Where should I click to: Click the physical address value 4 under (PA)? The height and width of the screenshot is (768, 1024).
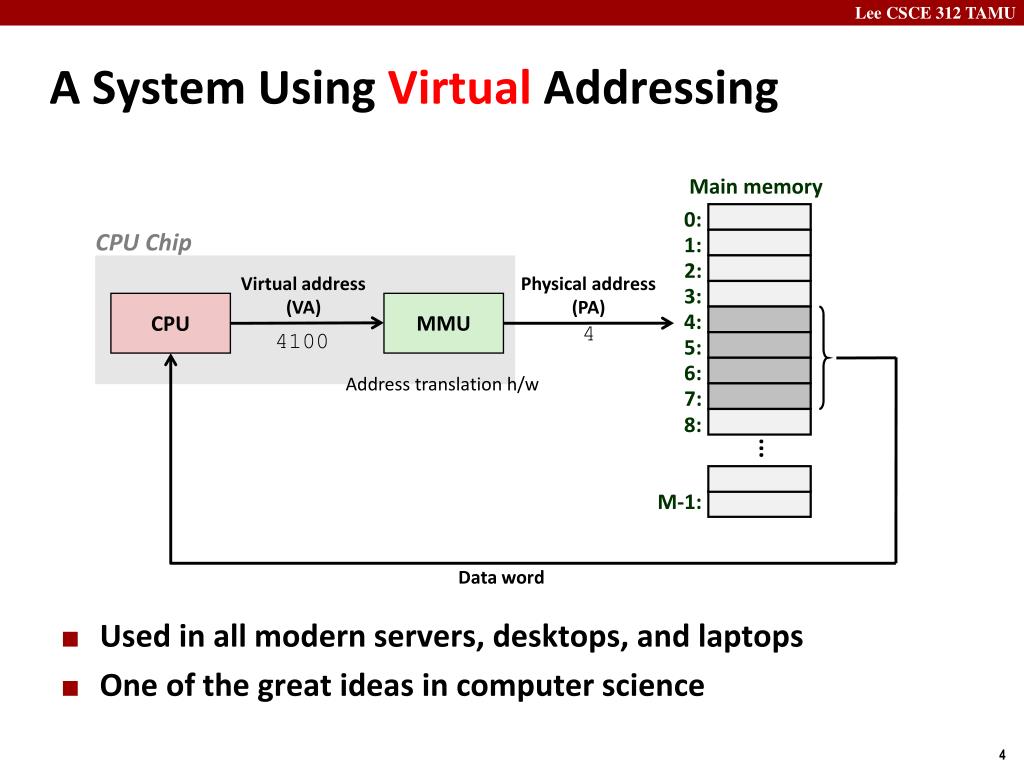click(x=588, y=334)
